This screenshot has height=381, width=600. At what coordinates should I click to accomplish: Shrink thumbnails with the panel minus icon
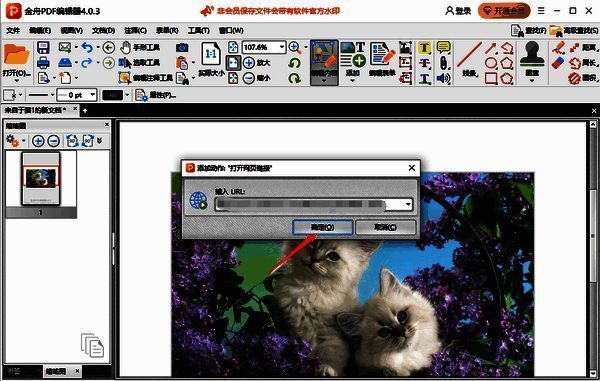pyautogui.click(x=54, y=141)
